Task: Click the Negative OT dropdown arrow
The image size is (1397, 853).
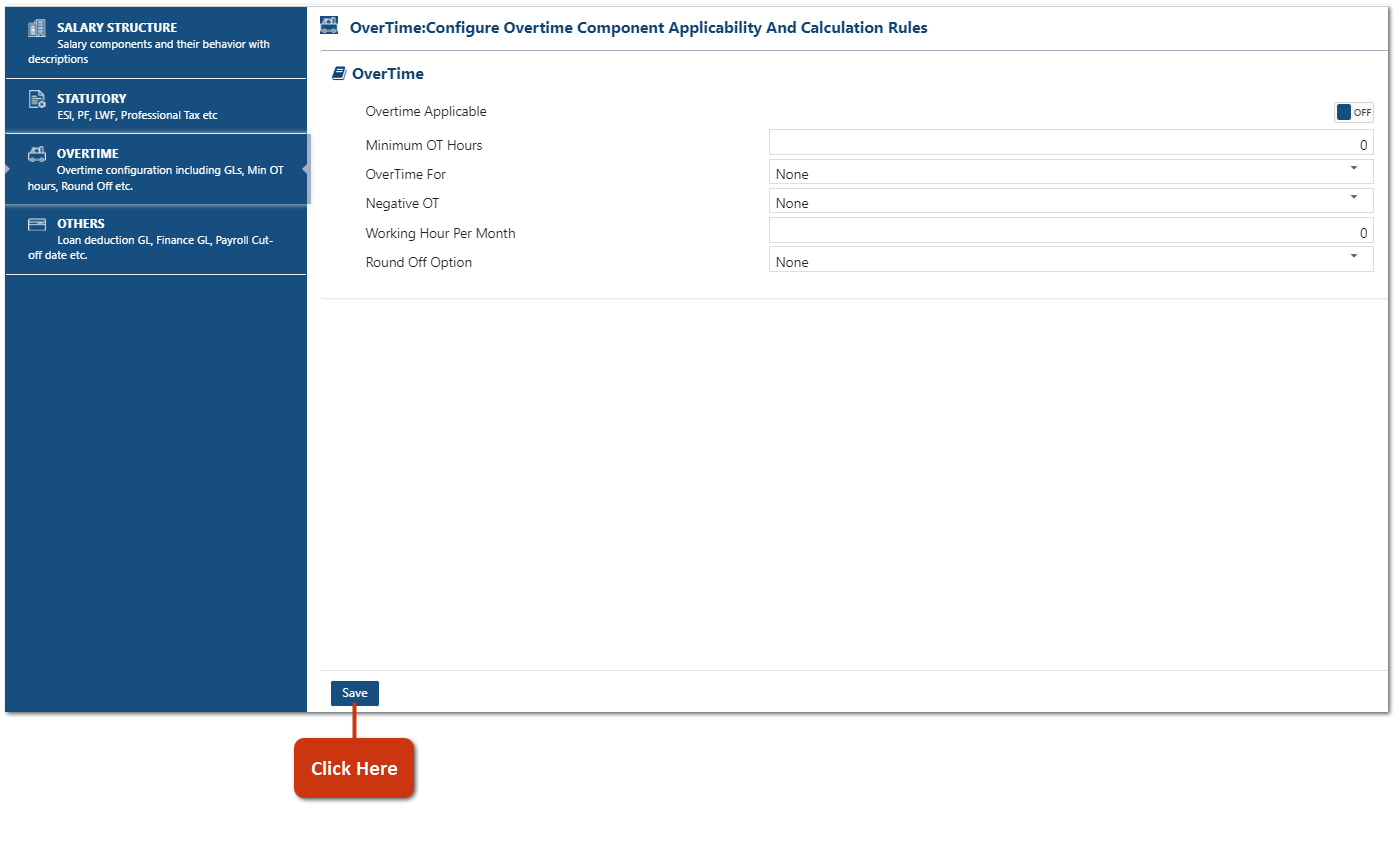Action: [x=1354, y=197]
